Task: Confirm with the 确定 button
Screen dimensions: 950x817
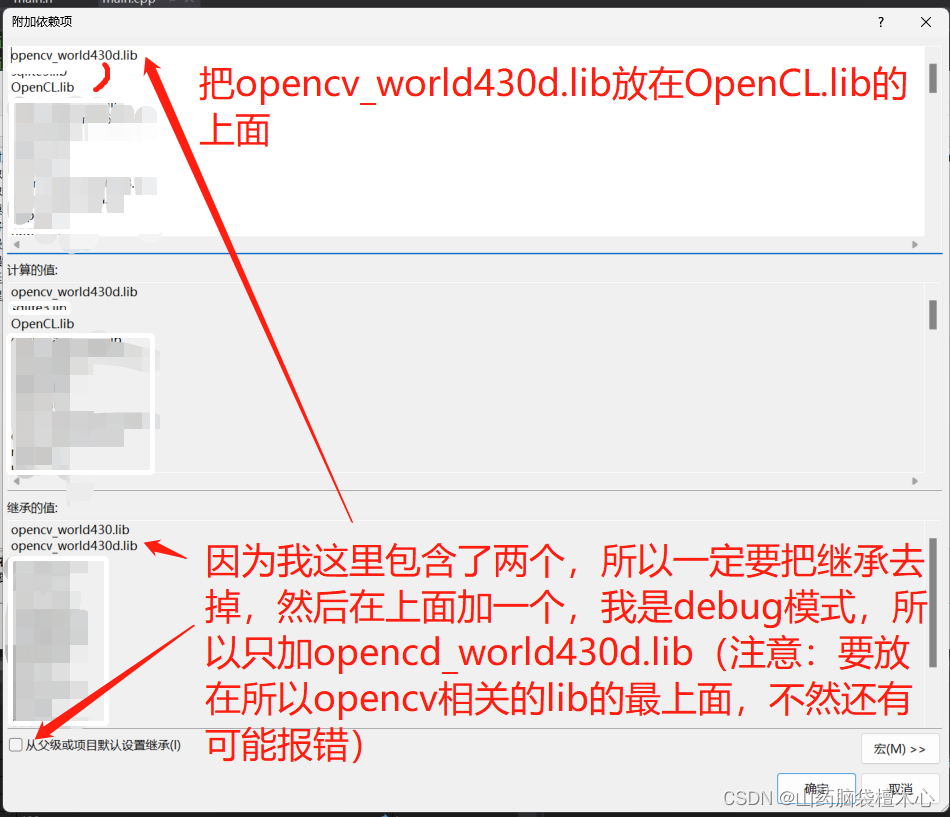Action: [x=816, y=789]
